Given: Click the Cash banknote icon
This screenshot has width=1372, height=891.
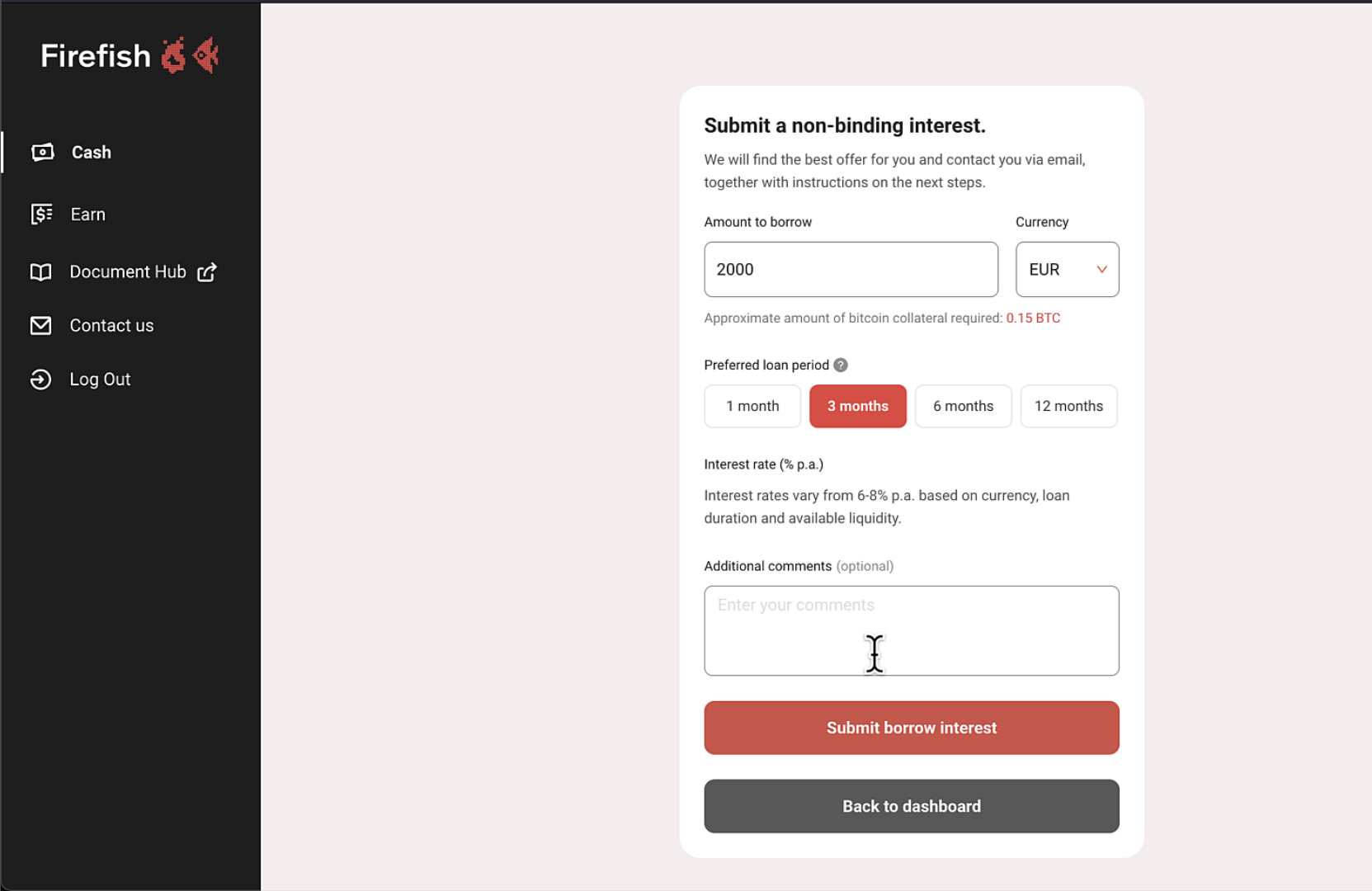Looking at the screenshot, I should coord(42,152).
